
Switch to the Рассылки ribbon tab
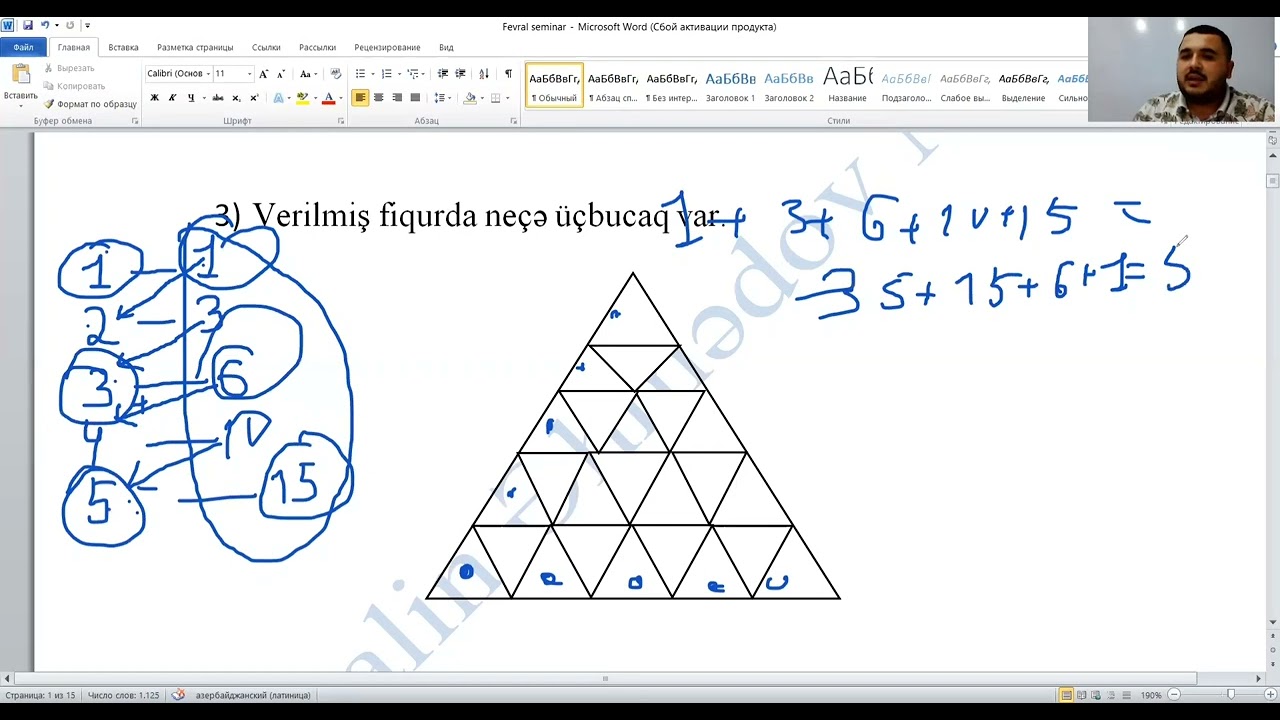point(317,47)
